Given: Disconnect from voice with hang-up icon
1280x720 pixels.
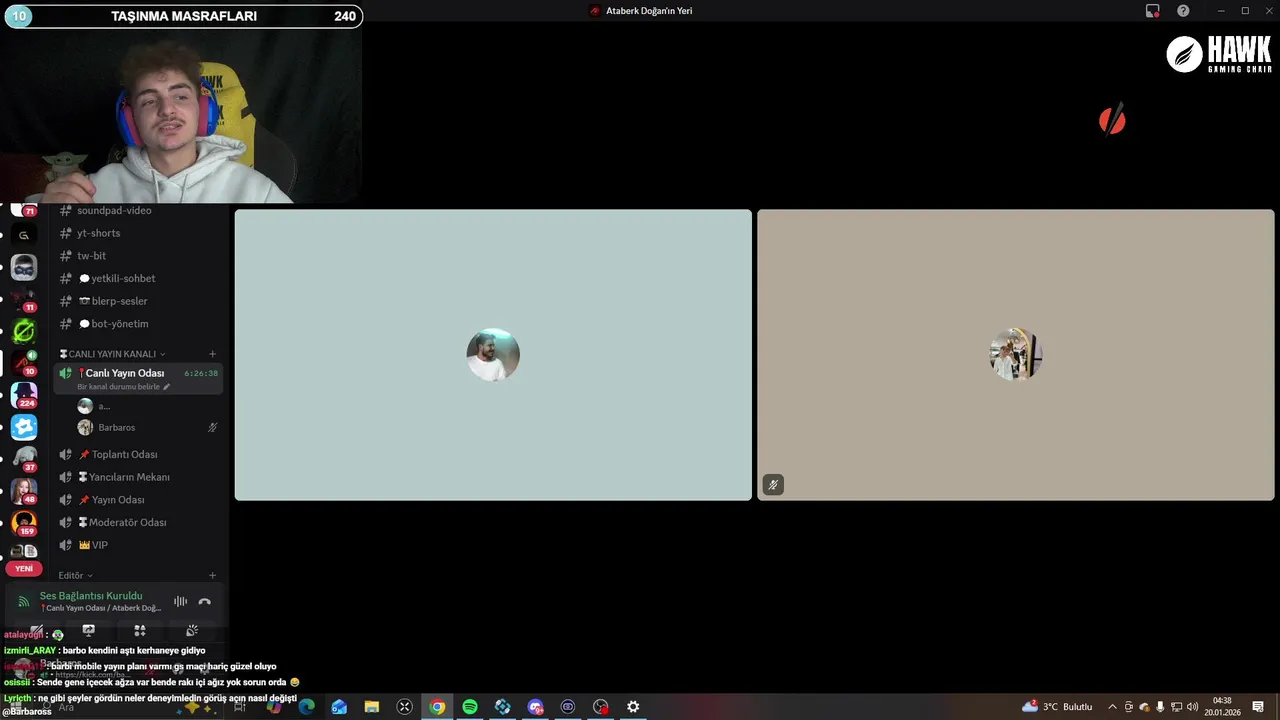Looking at the screenshot, I should pyautogui.click(x=205, y=601).
